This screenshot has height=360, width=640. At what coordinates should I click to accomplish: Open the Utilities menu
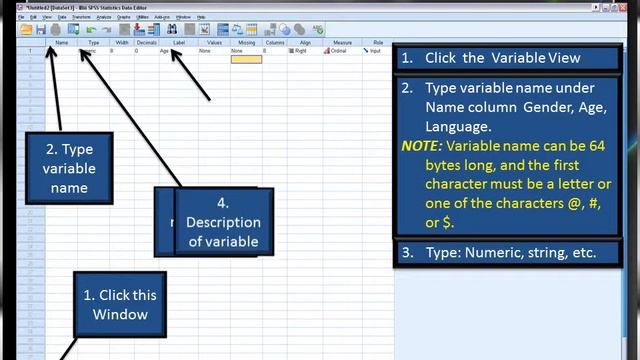pyautogui.click(x=142, y=18)
